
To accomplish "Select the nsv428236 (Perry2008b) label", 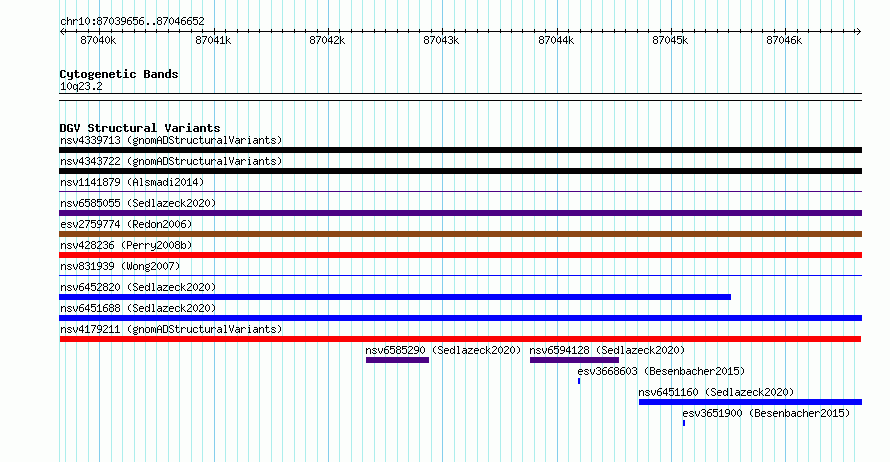I will pos(126,245).
